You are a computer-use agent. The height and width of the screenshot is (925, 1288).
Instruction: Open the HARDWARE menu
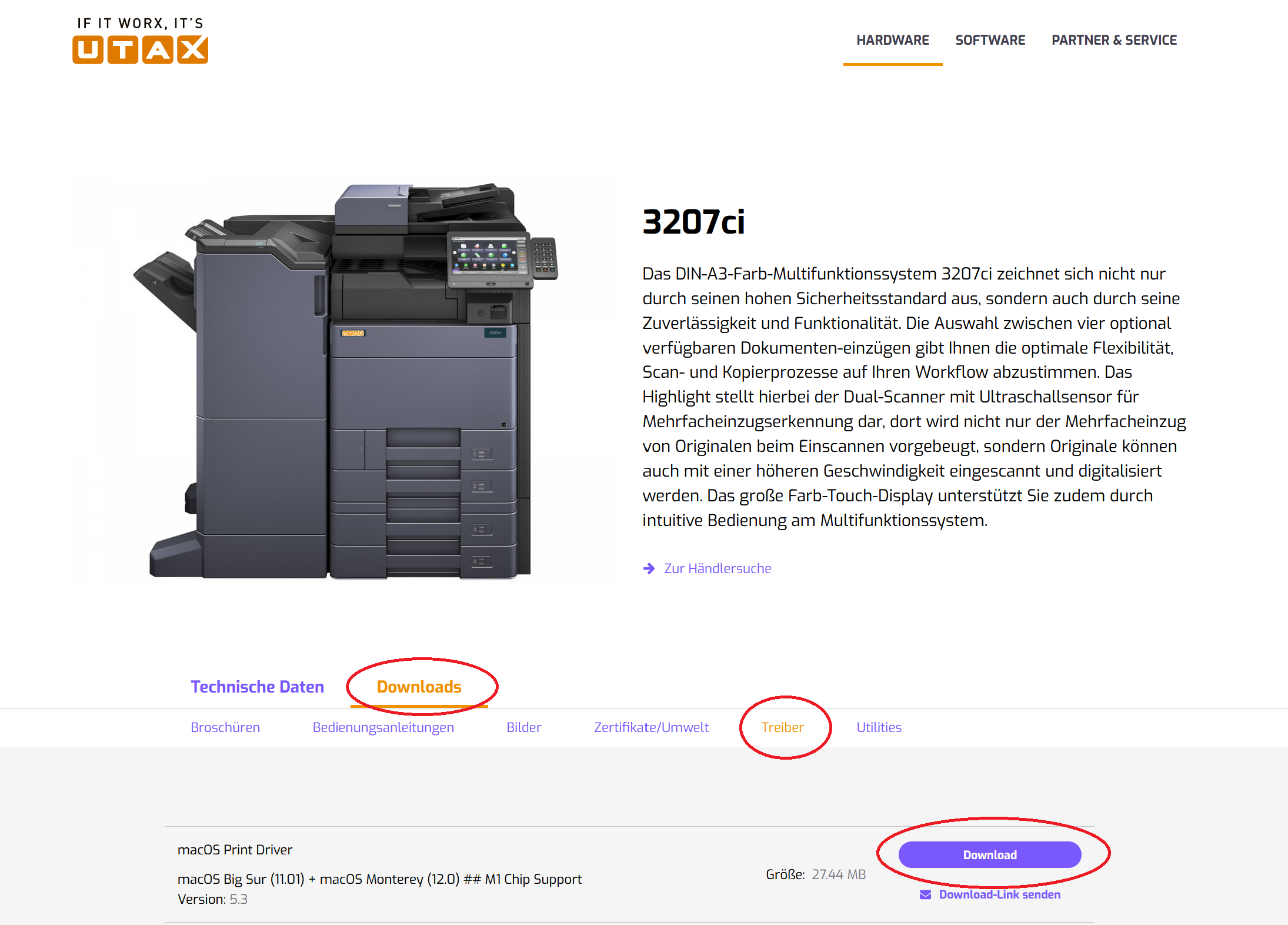click(892, 40)
